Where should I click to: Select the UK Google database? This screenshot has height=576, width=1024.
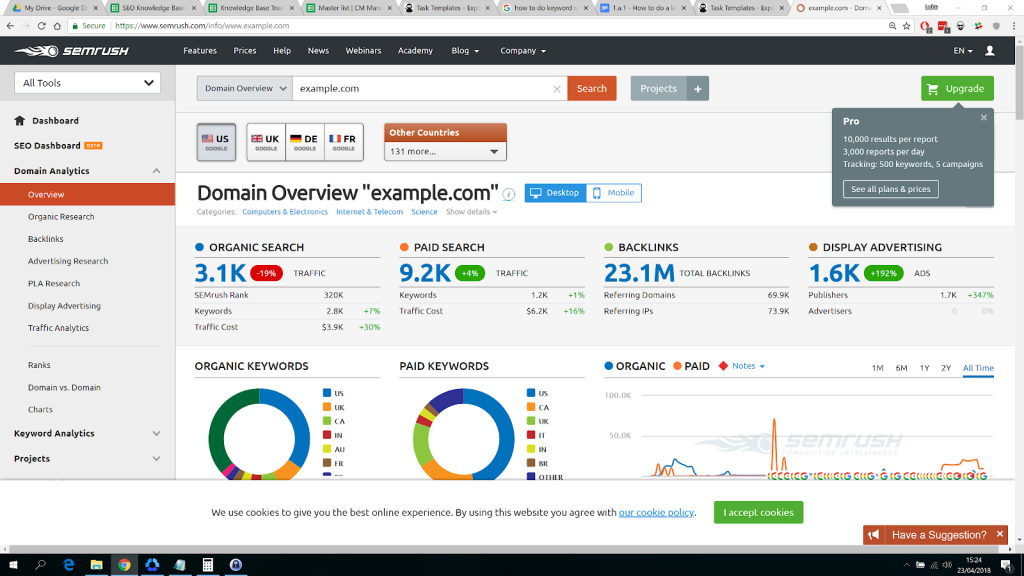[266, 142]
